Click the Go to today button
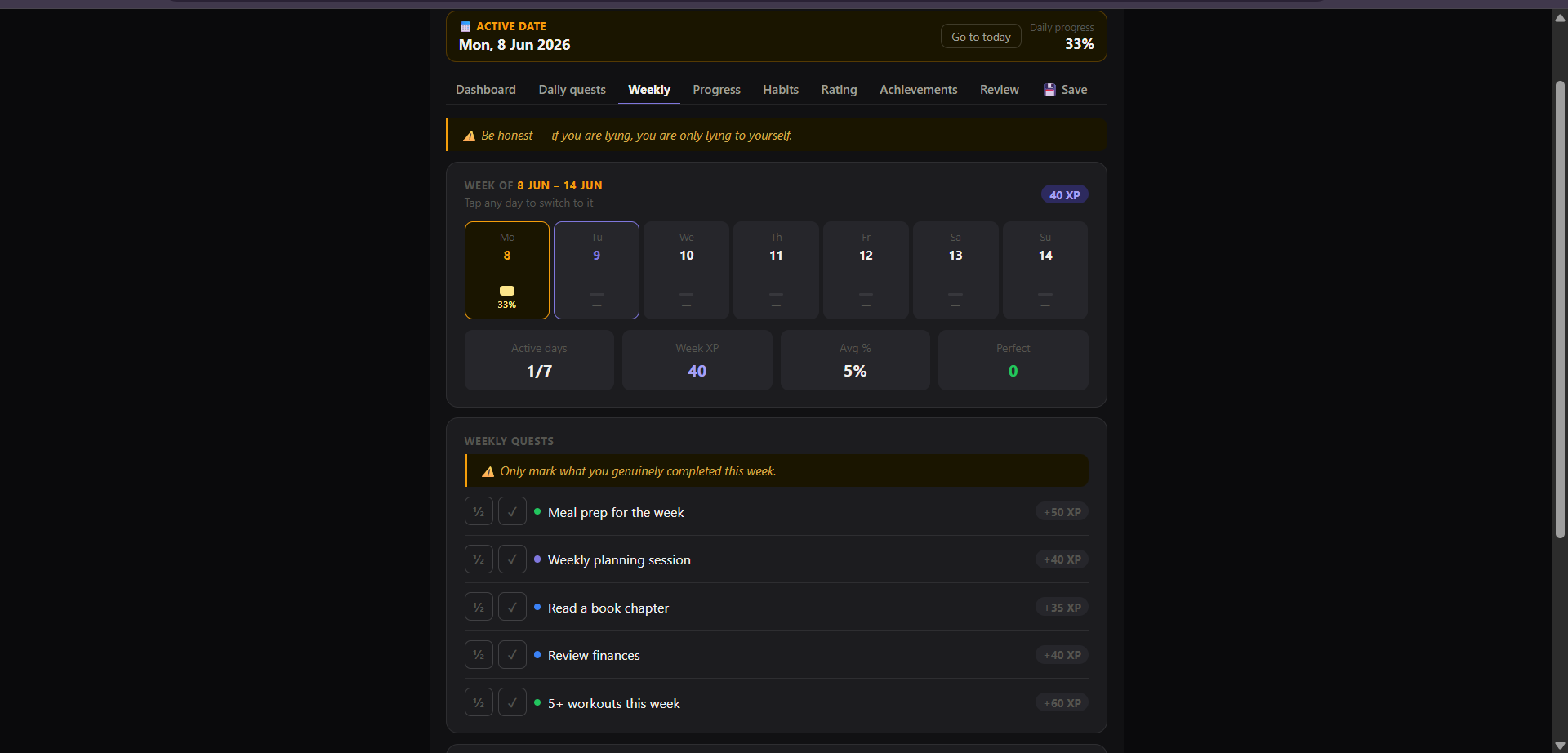Image resolution: width=1568 pixels, height=753 pixels. 981,37
